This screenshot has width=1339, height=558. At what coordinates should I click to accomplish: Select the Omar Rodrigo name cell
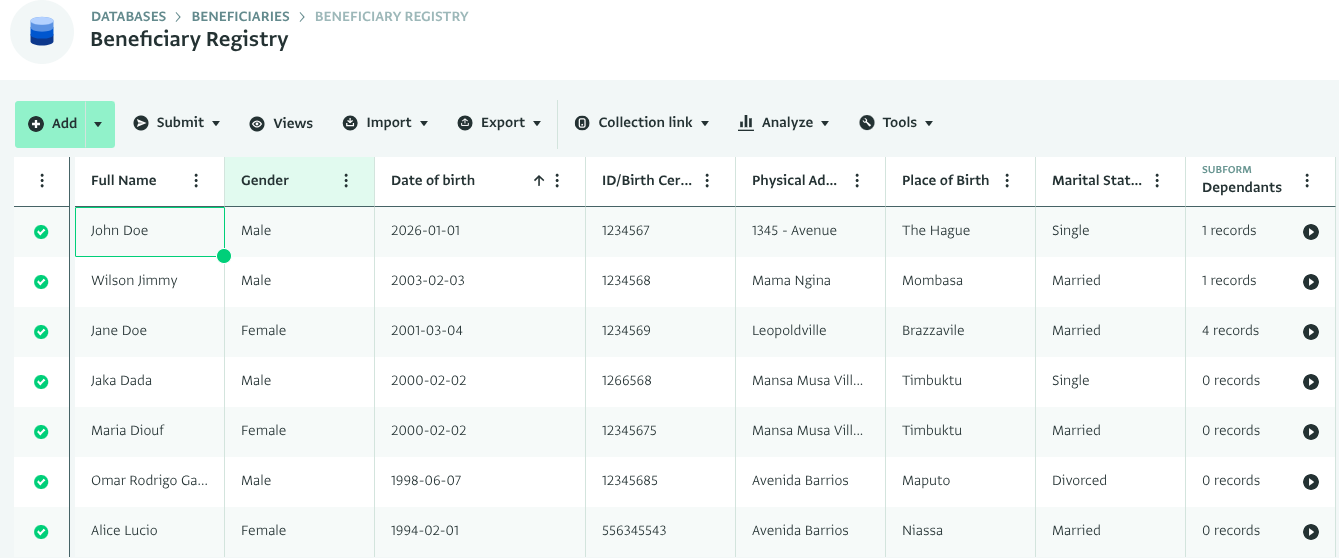click(149, 481)
